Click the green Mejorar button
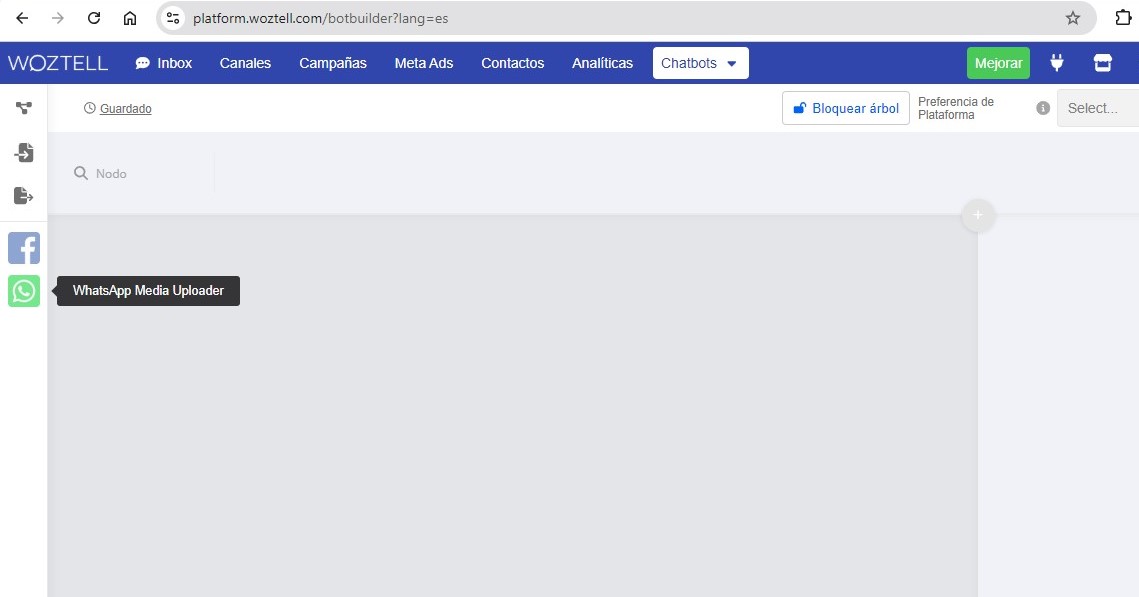The image size is (1139, 597). click(x=998, y=63)
